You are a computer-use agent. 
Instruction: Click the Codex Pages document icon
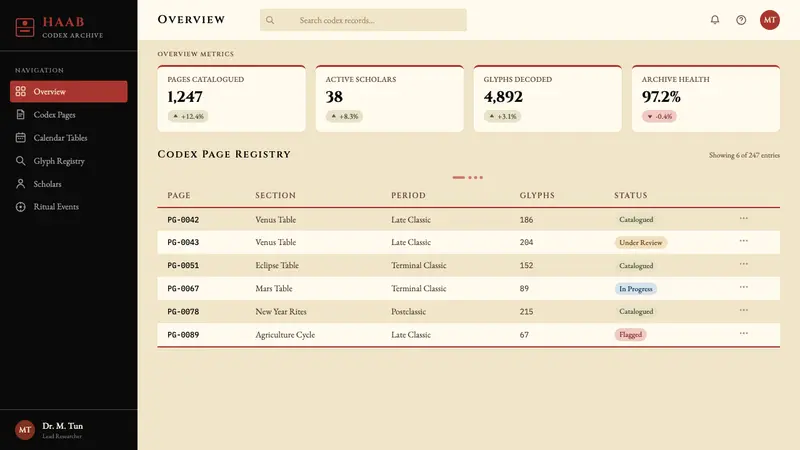point(20,114)
